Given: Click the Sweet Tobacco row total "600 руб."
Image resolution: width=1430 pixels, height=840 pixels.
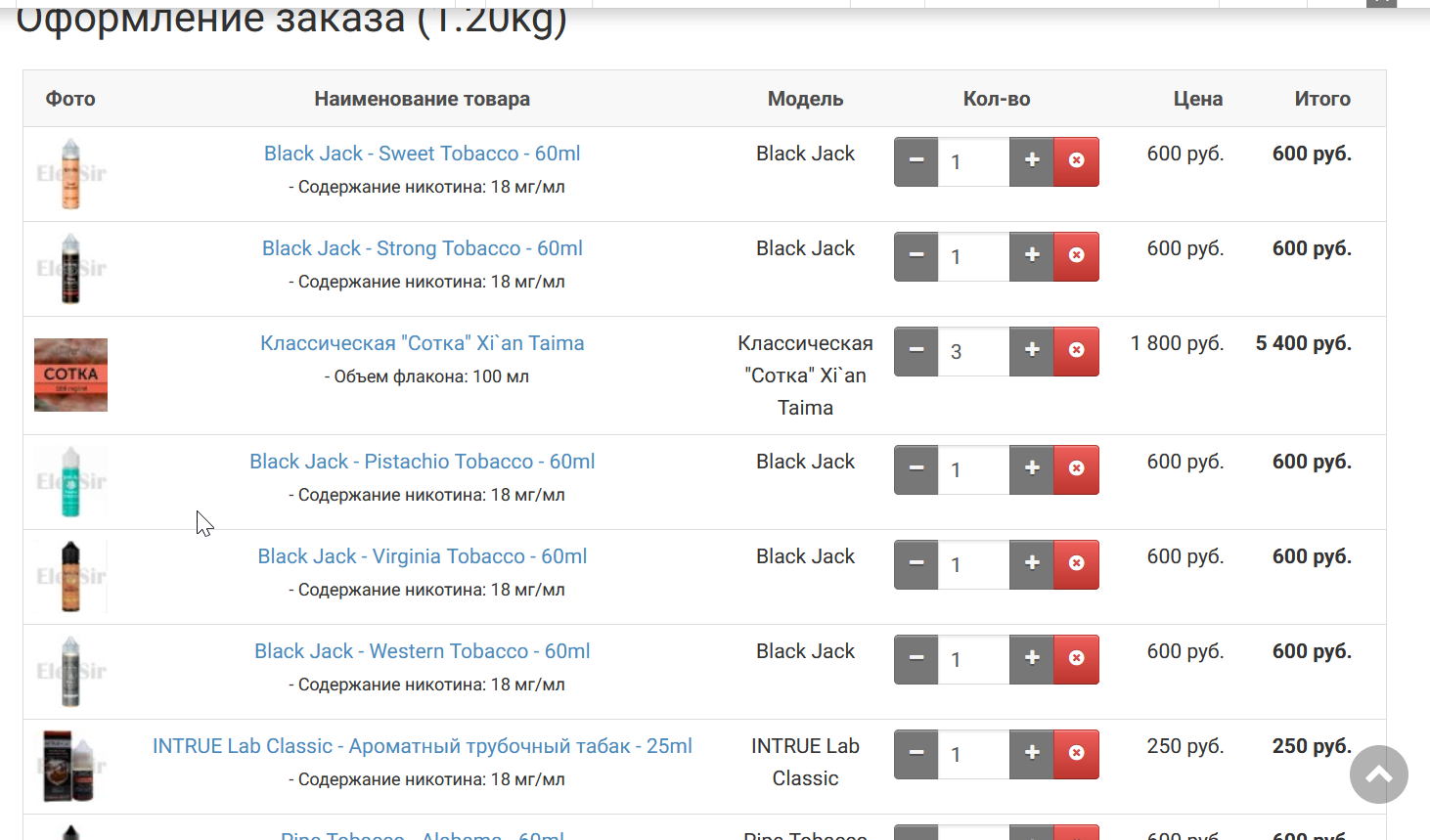Looking at the screenshot, I should 1313,154.
